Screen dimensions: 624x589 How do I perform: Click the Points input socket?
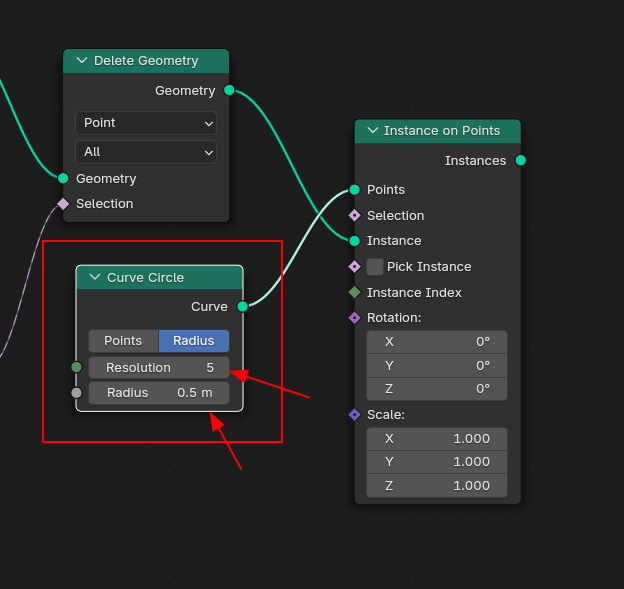coord(355,189)
